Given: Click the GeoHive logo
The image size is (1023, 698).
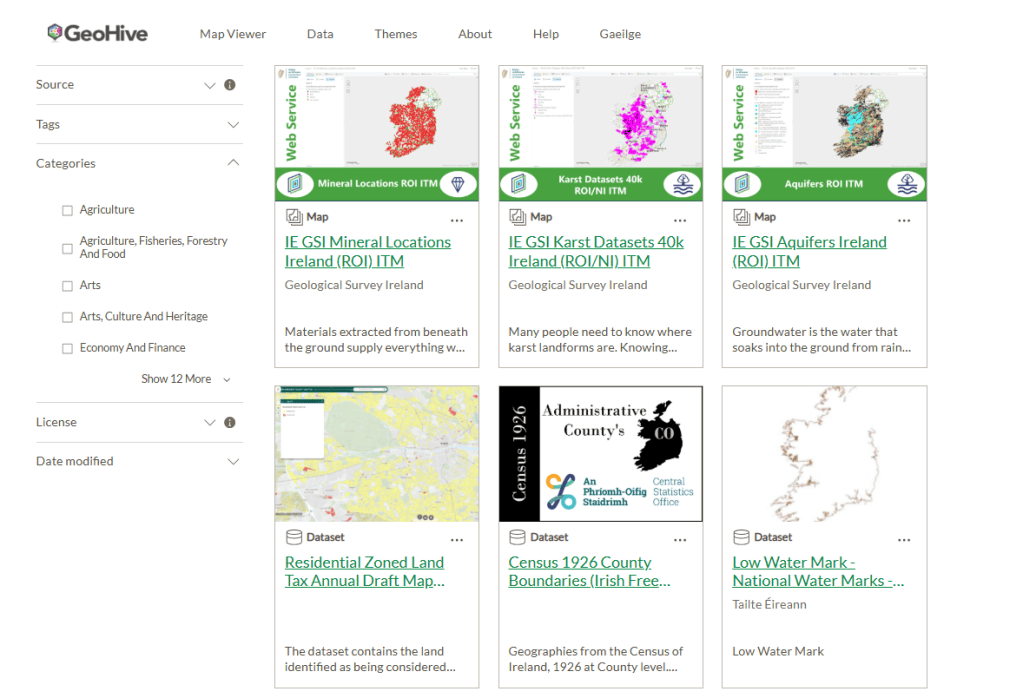Looking at the screenshot, I should 98,33.
